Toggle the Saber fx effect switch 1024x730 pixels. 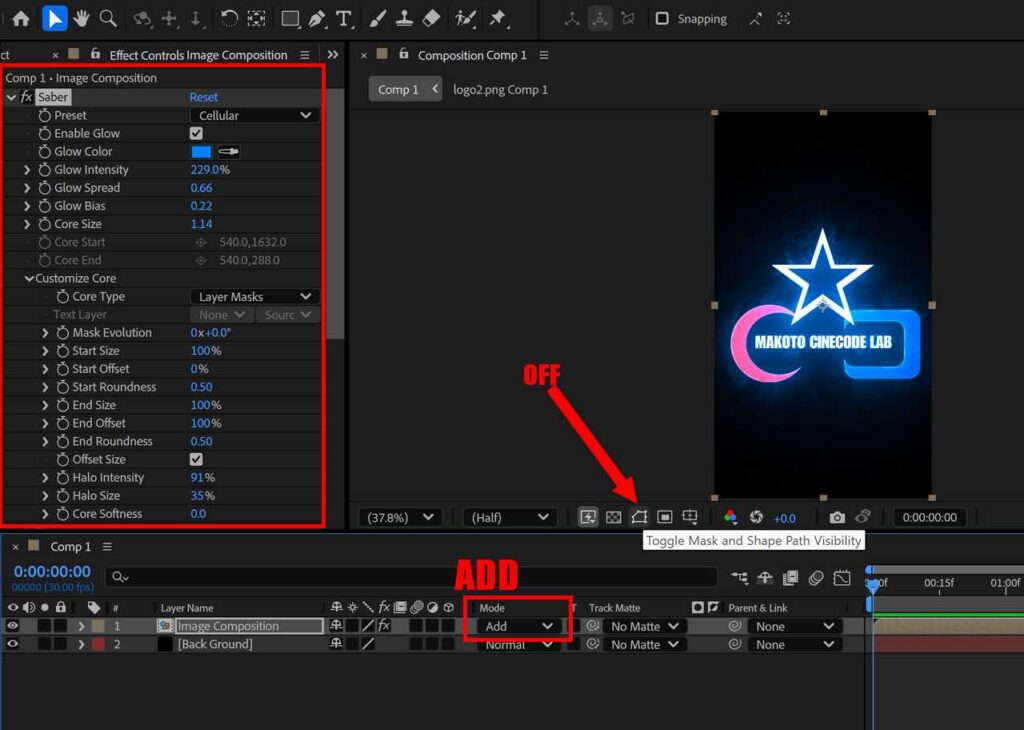[x=26, y=97]
